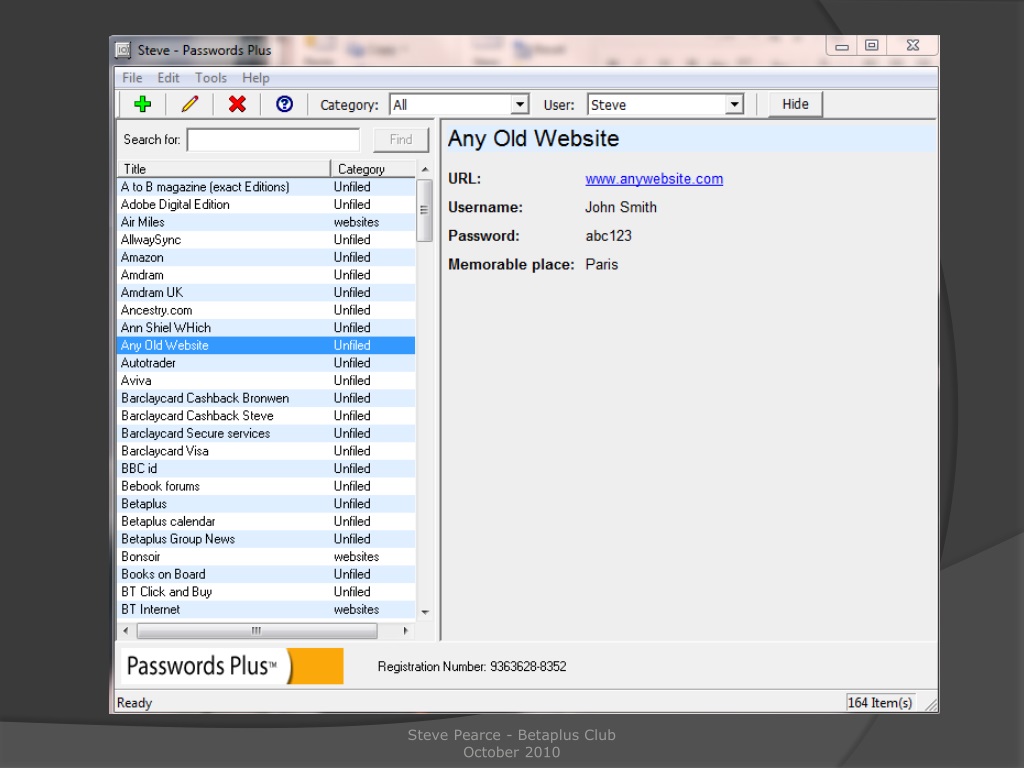
Task: Click the Hide button
Action: pos(795,104)
